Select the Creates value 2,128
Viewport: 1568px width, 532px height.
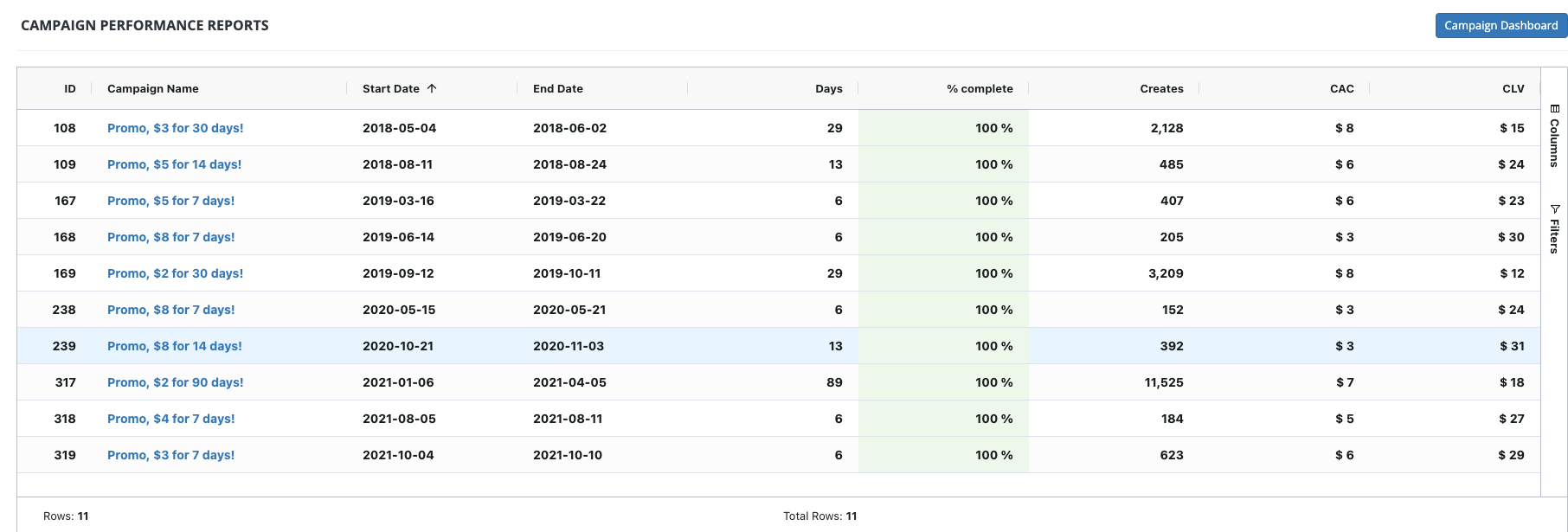(x=1166, y=128)
